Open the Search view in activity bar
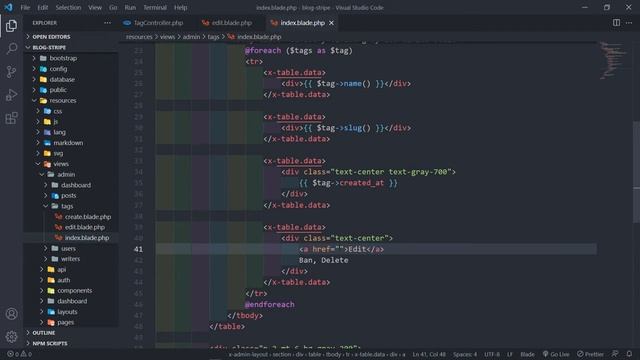The height and width of the screenshot is (360, 640). click(x=11, y=49)
